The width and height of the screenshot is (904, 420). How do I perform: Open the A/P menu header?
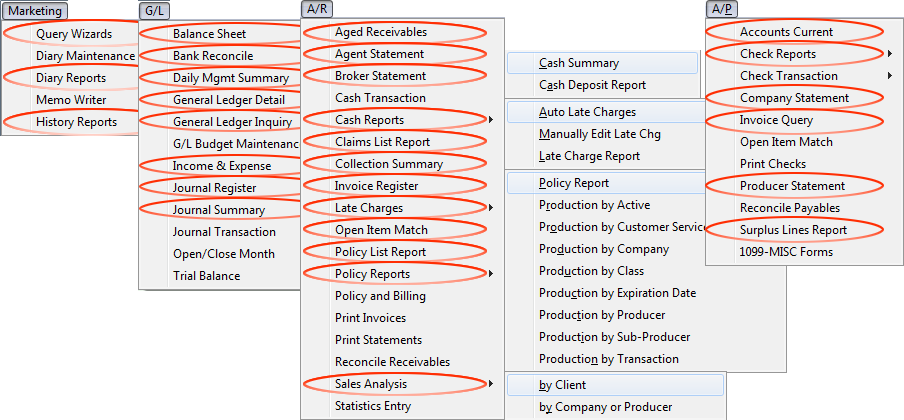[721, 9]
